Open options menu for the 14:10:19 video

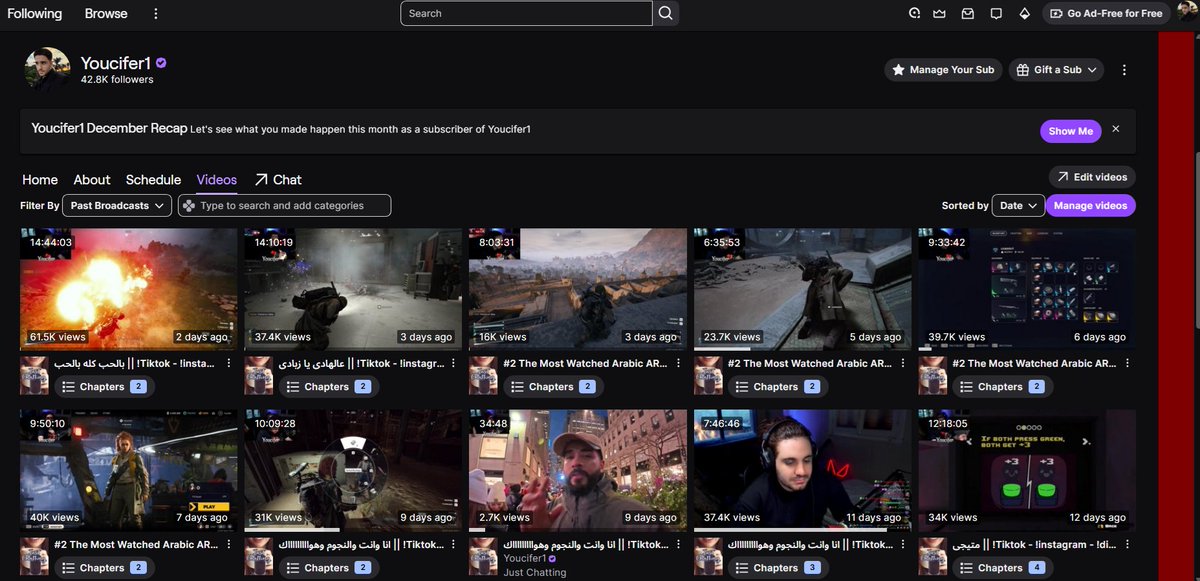click(454, 364)
